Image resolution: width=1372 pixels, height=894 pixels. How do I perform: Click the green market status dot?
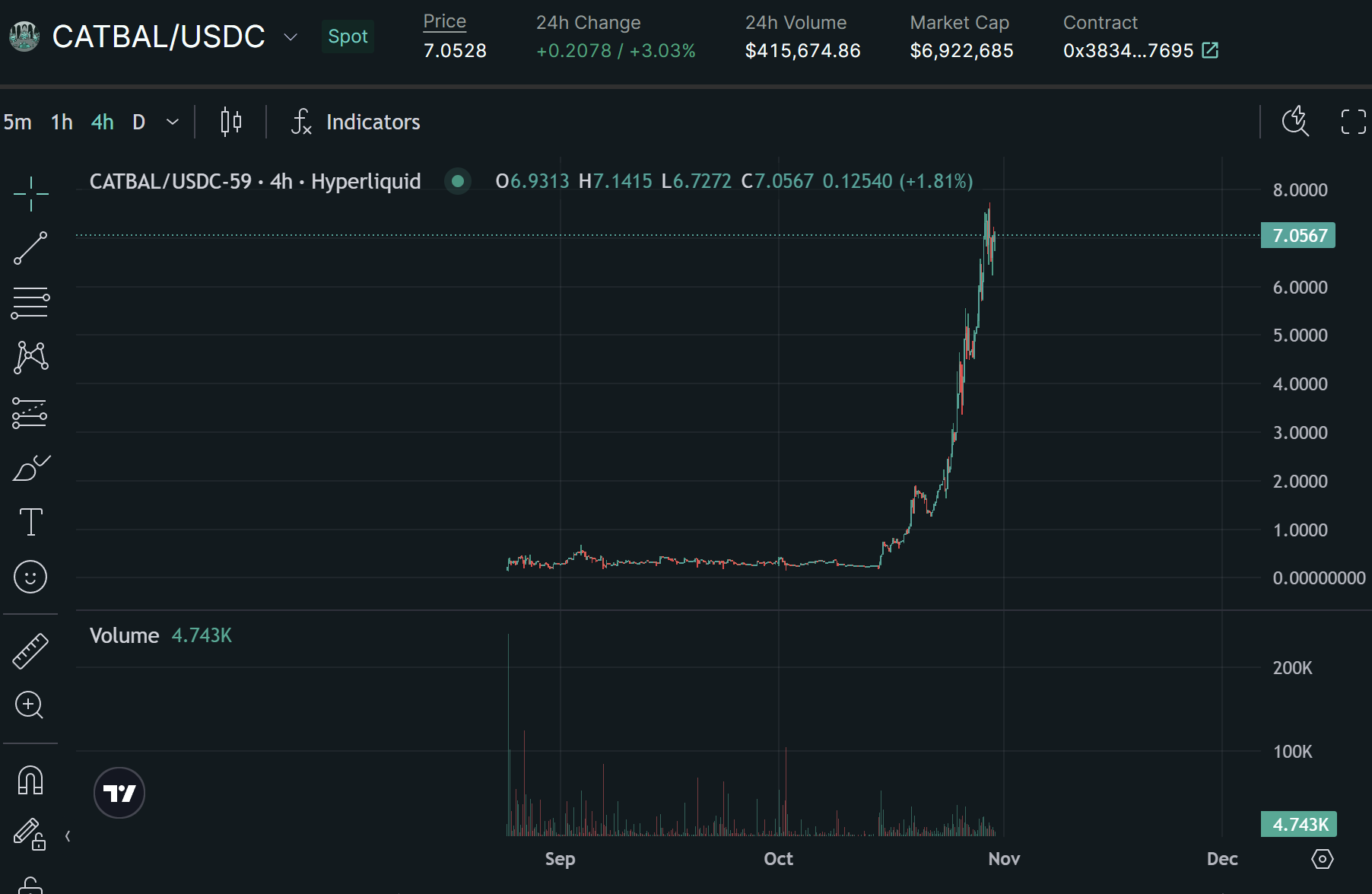[x=458, y=181]
